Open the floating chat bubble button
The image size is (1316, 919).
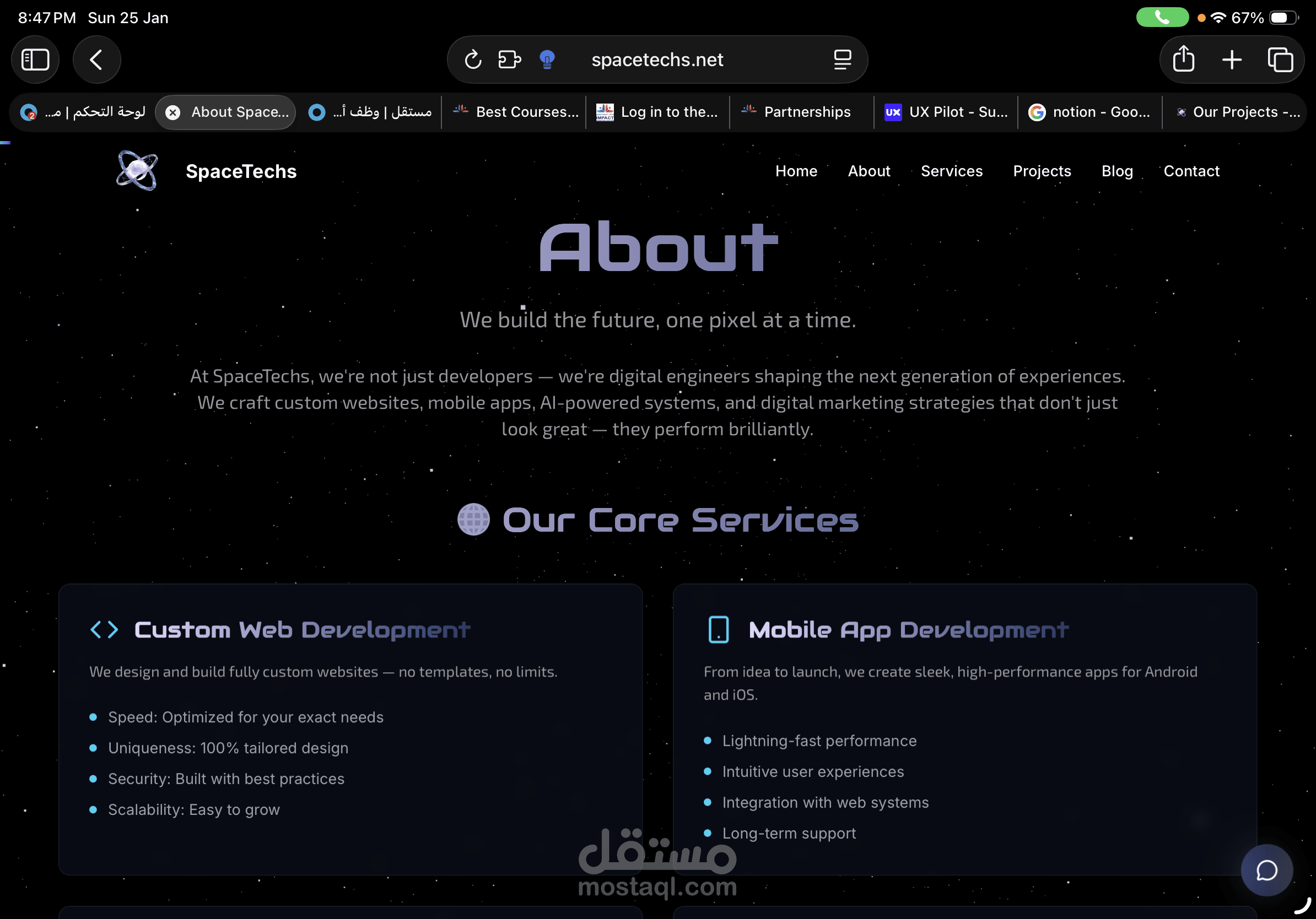click(1266, 871)
